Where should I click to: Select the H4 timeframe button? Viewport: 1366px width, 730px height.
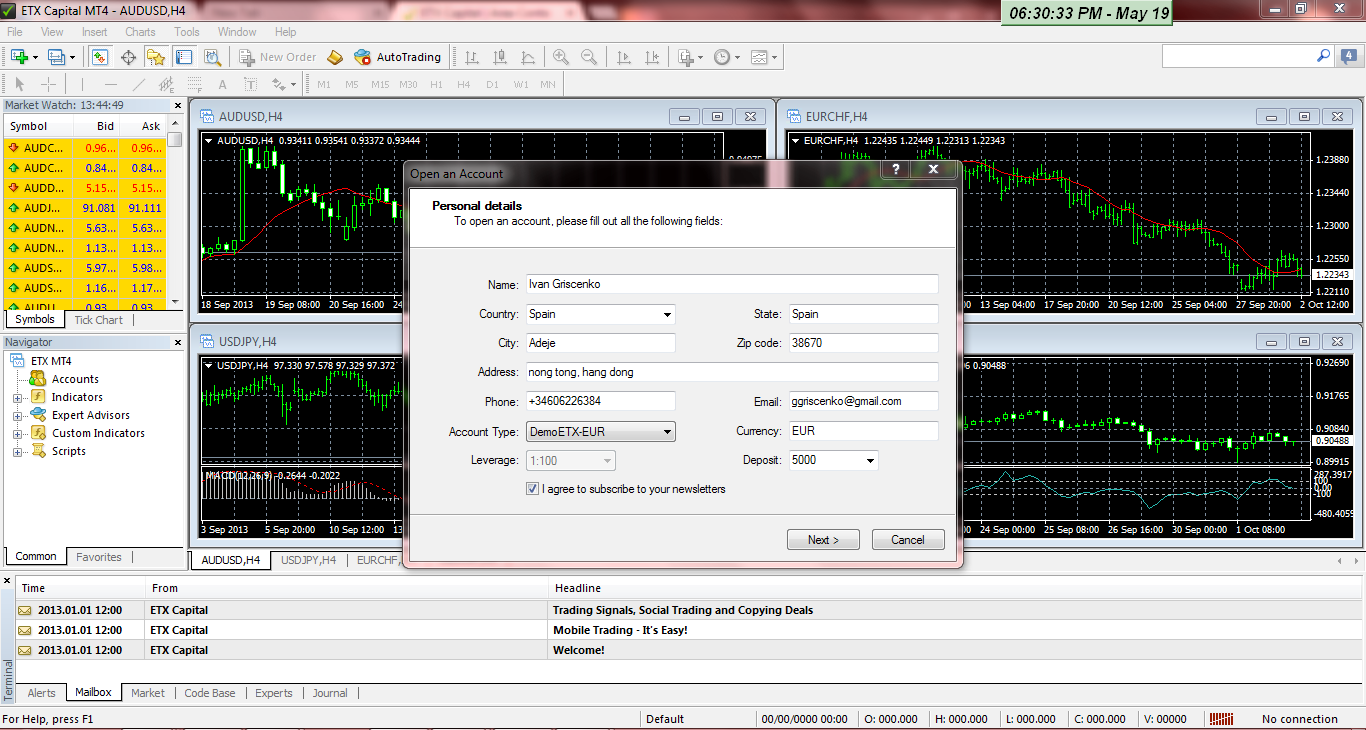click(x=463, y=84)
